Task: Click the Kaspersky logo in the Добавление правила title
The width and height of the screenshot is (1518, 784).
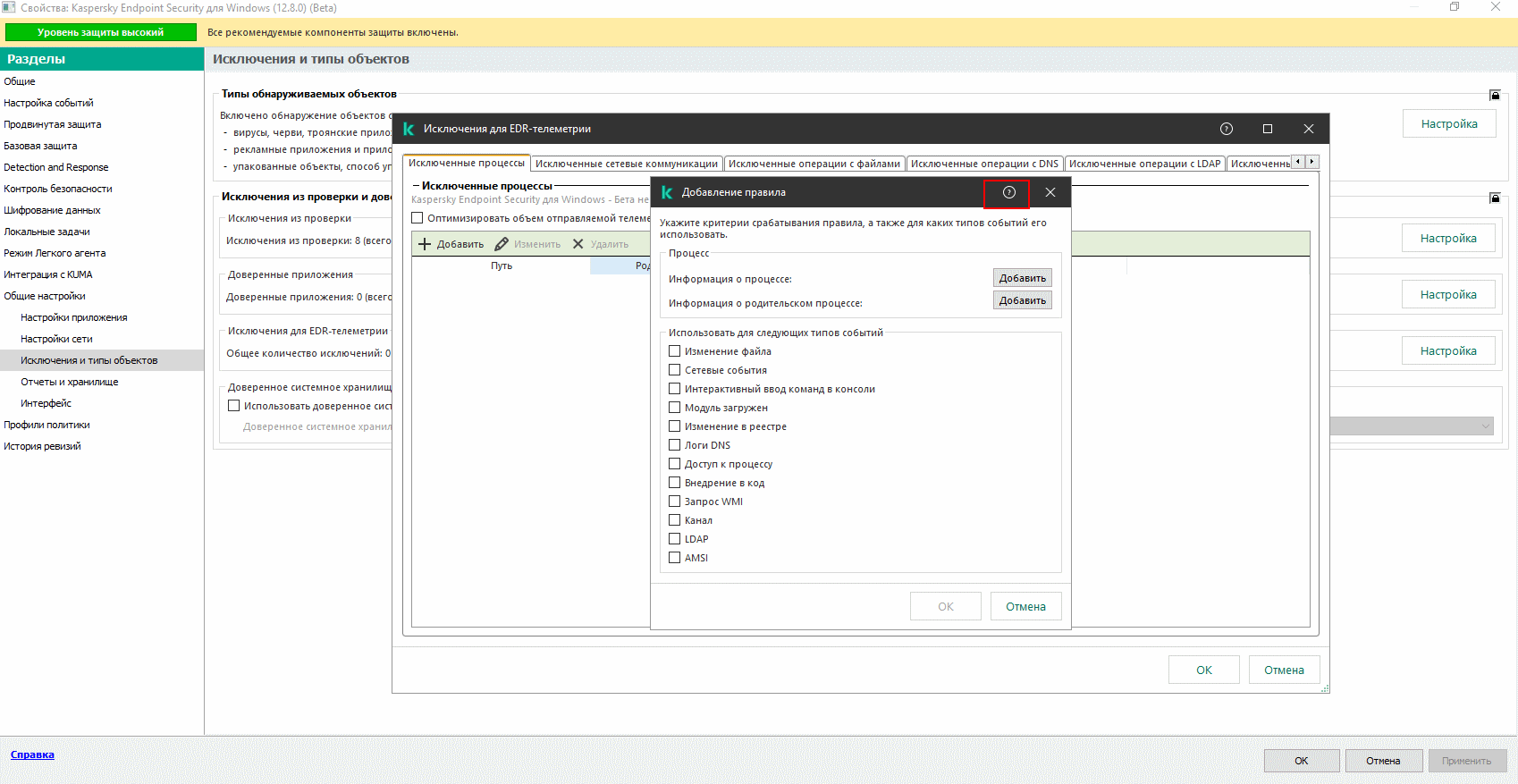Action: click(x=666, y=192)
